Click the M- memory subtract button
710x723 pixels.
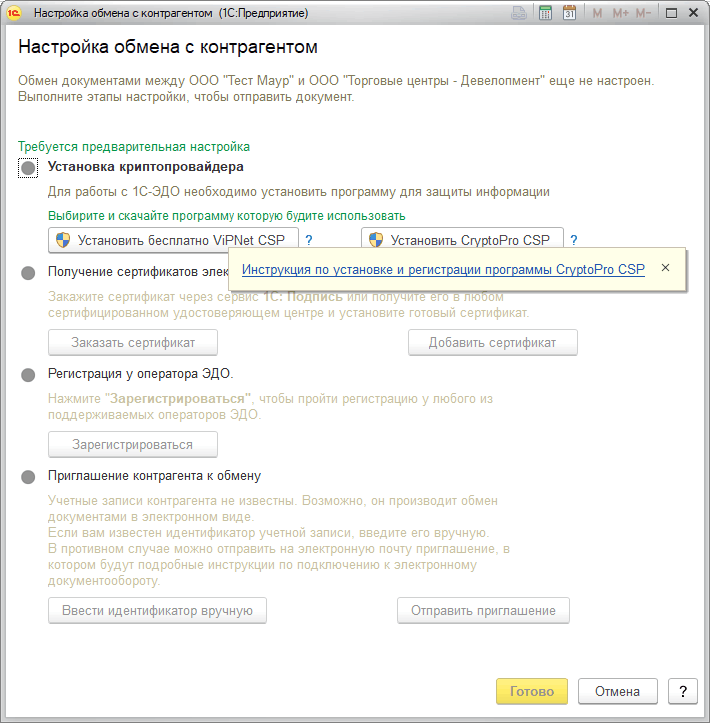(643, 13)
